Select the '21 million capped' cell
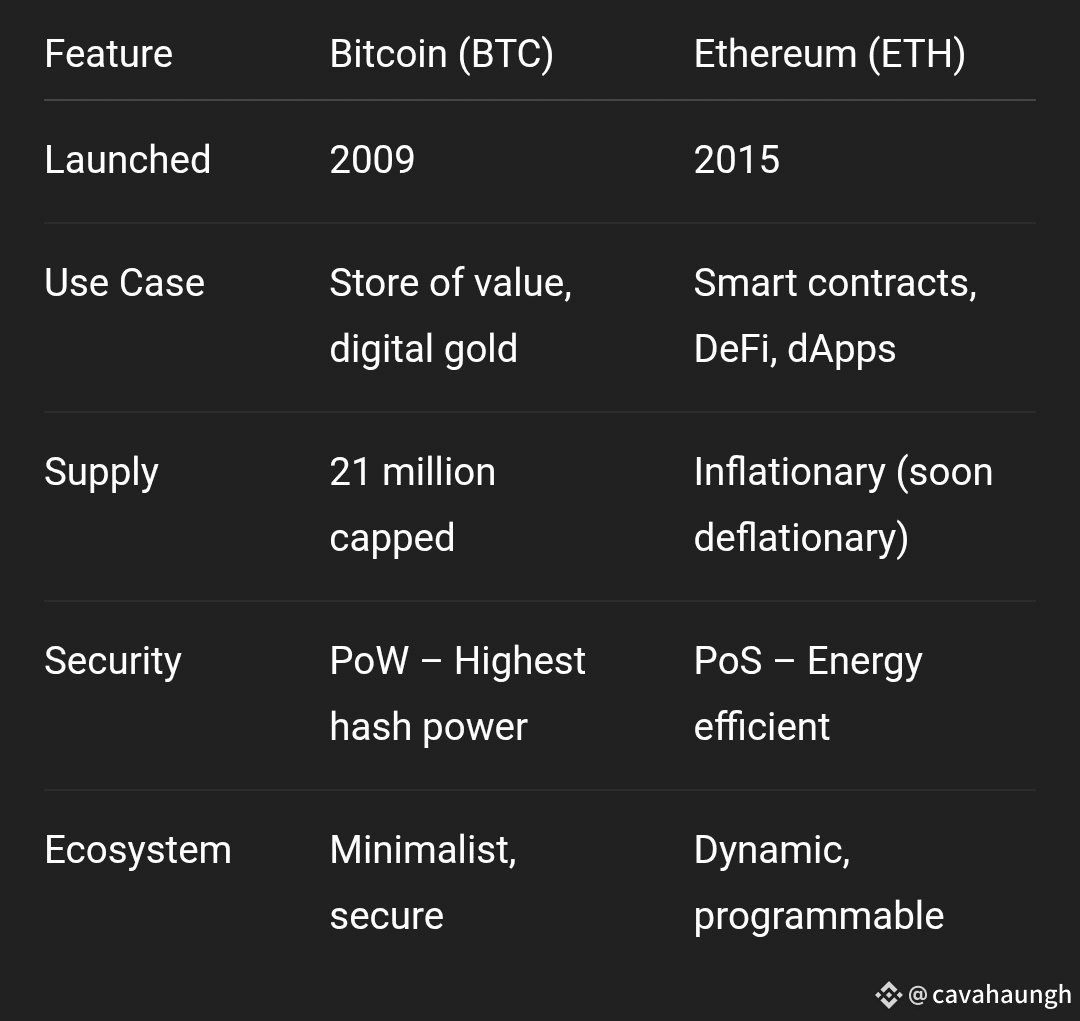Image resolution: width=1080 pixels, height=1021 pixels. pyautogui.click(x=413, y=505)
